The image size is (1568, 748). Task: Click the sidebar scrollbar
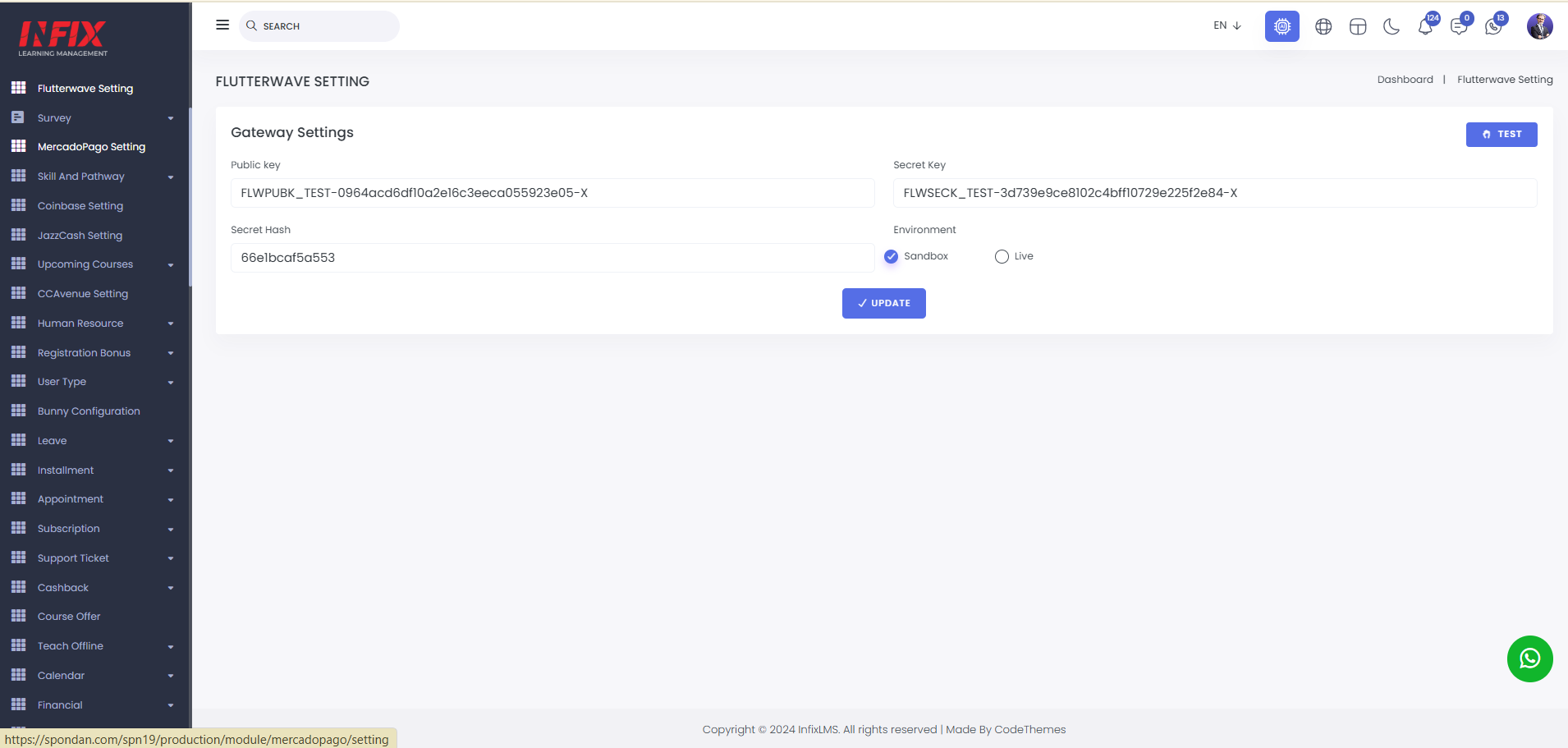[x=190, y=197]
